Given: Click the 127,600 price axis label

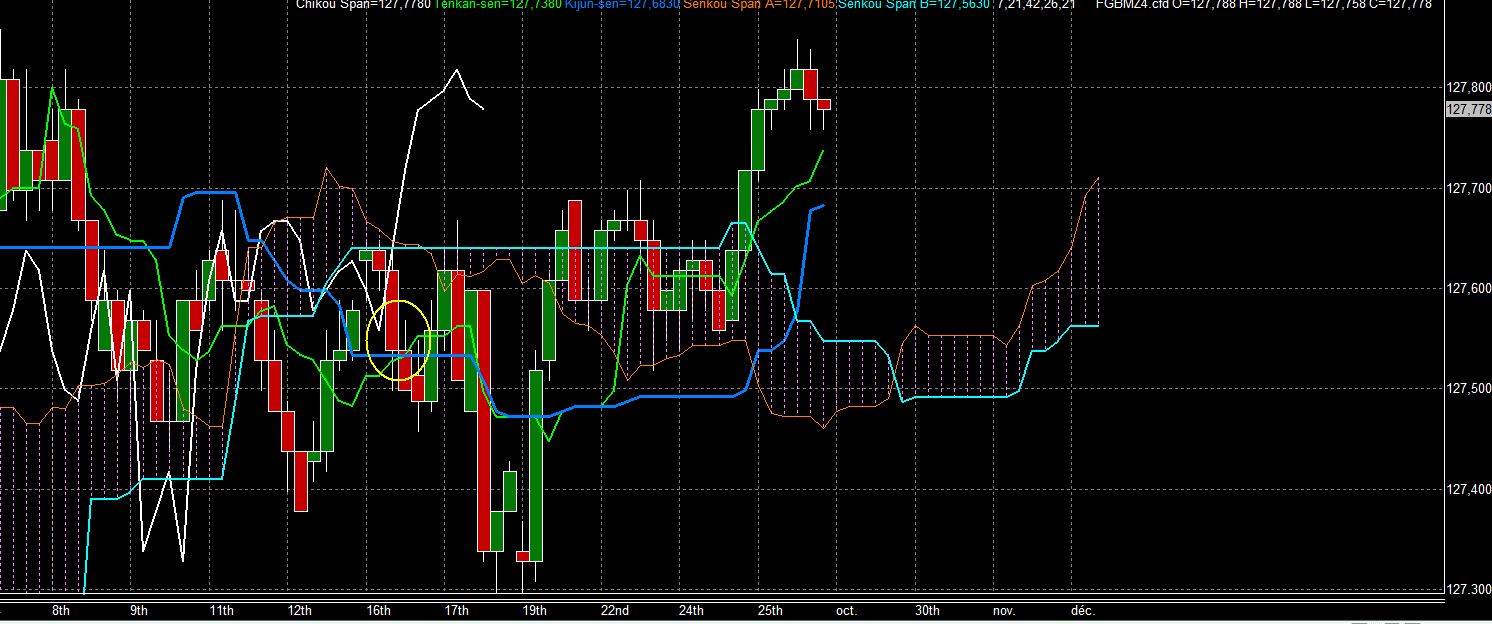Looking at the screenshot, I should (1467, 288).
